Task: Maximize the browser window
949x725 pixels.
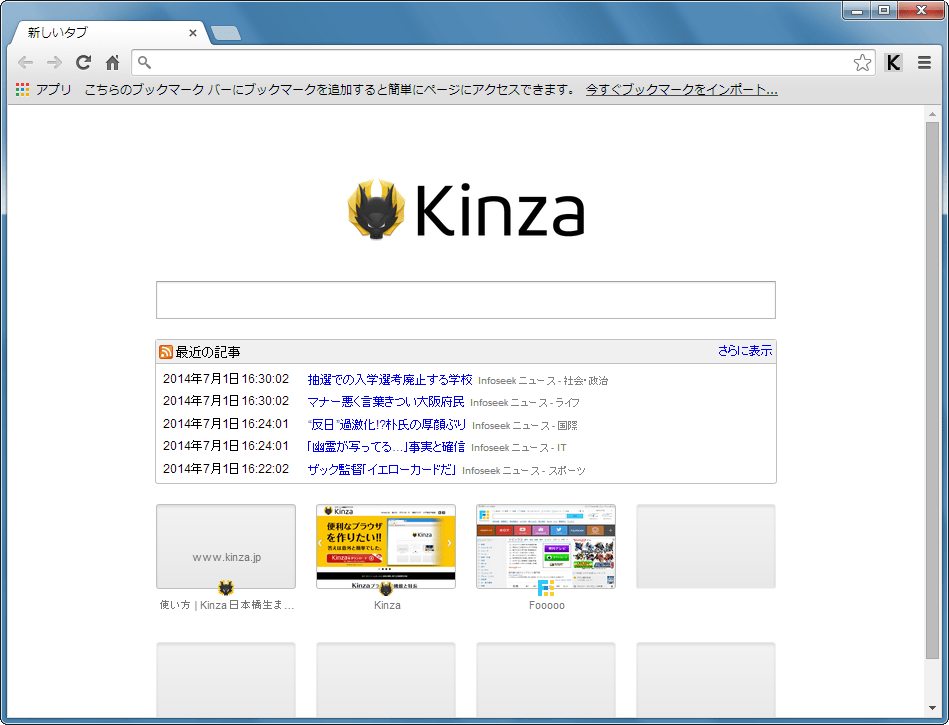Action: point(884,10)
